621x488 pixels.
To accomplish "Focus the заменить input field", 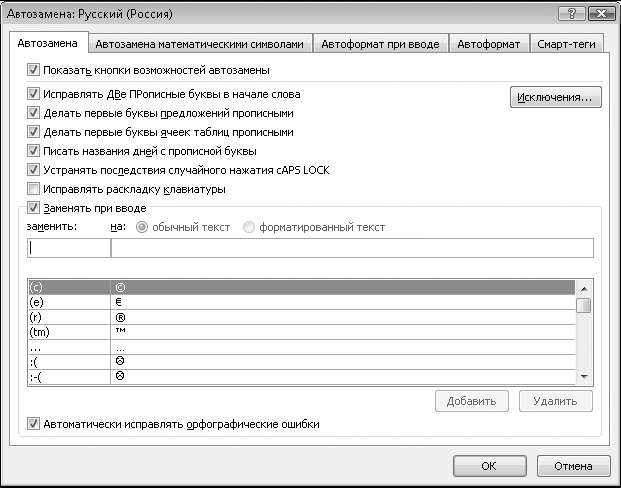I will coord(69,248).
